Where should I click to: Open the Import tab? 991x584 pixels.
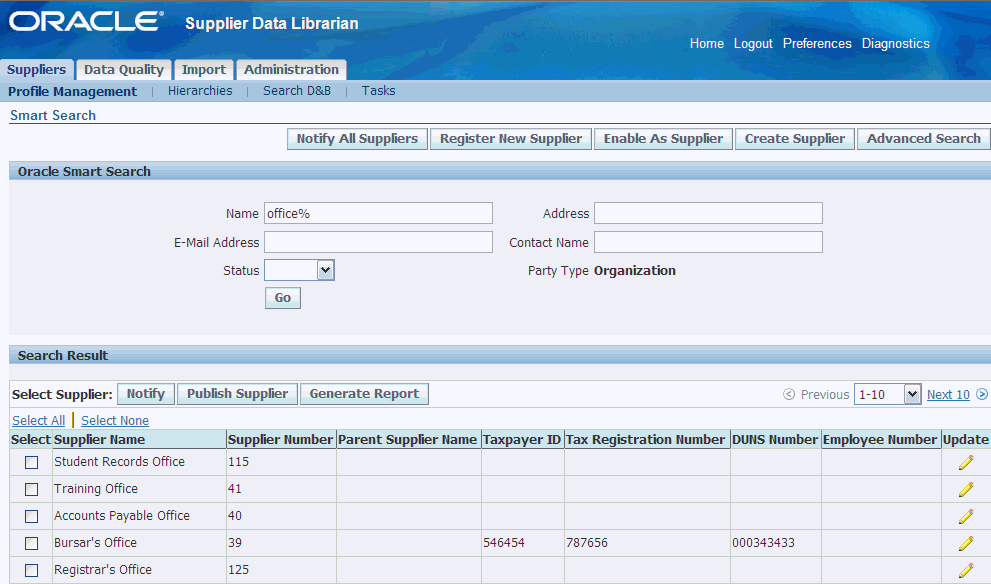pyautogui.click(x=204, y=70)
